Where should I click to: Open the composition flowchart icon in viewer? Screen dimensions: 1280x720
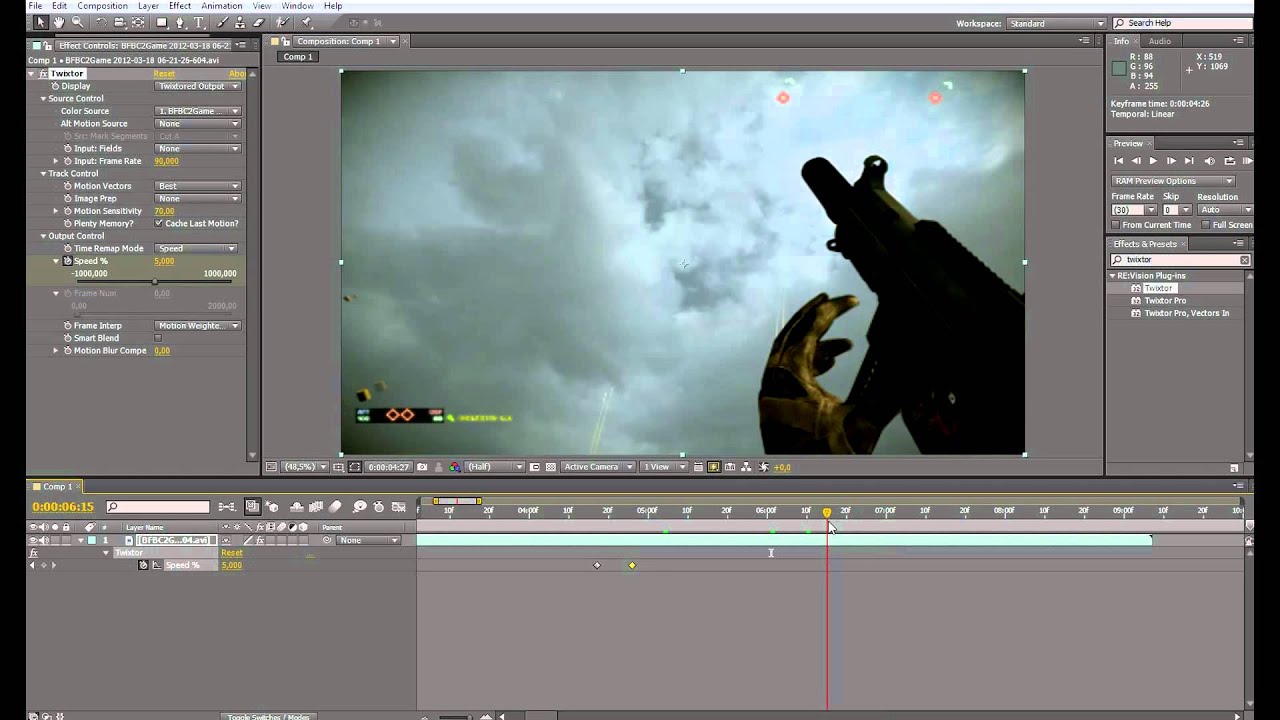(x=746, y=467)
